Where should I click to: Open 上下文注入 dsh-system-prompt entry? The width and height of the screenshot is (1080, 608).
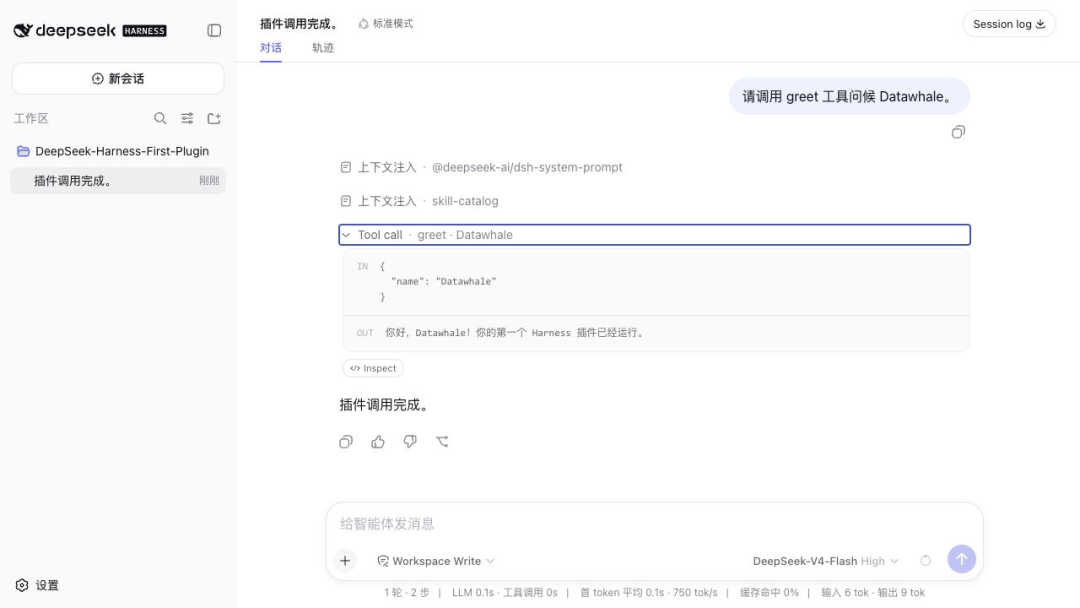pyautogui.click(x=481, y=167)
